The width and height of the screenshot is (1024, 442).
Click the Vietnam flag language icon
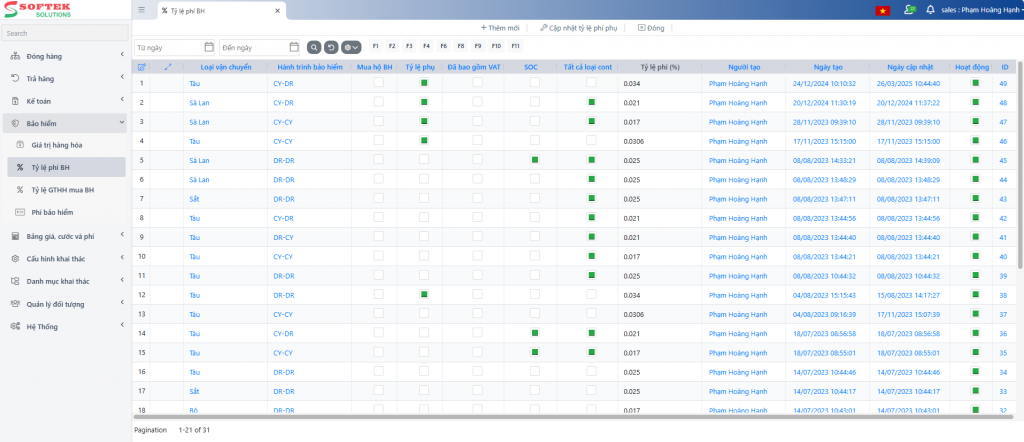(883, 9)
